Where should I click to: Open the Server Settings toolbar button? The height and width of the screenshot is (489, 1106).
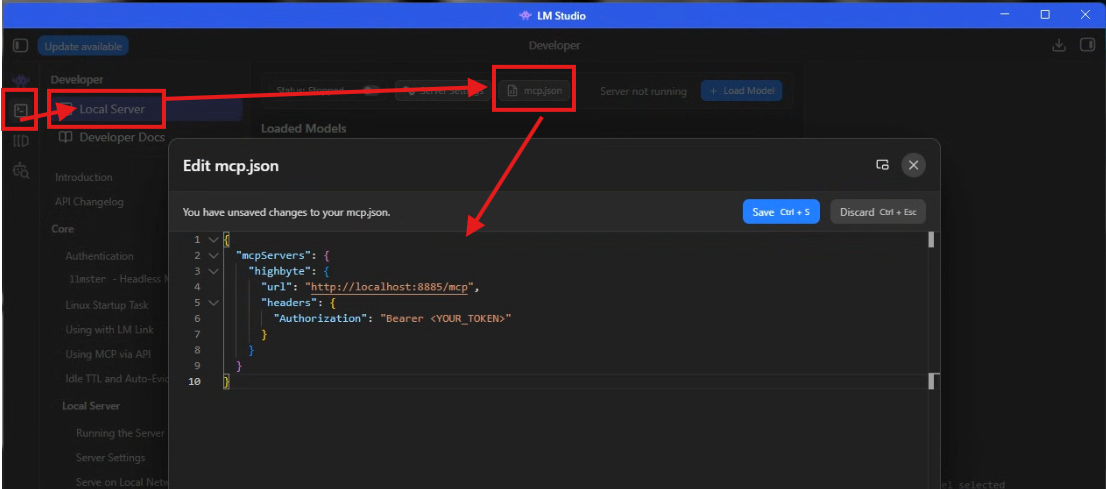point(442,91)
